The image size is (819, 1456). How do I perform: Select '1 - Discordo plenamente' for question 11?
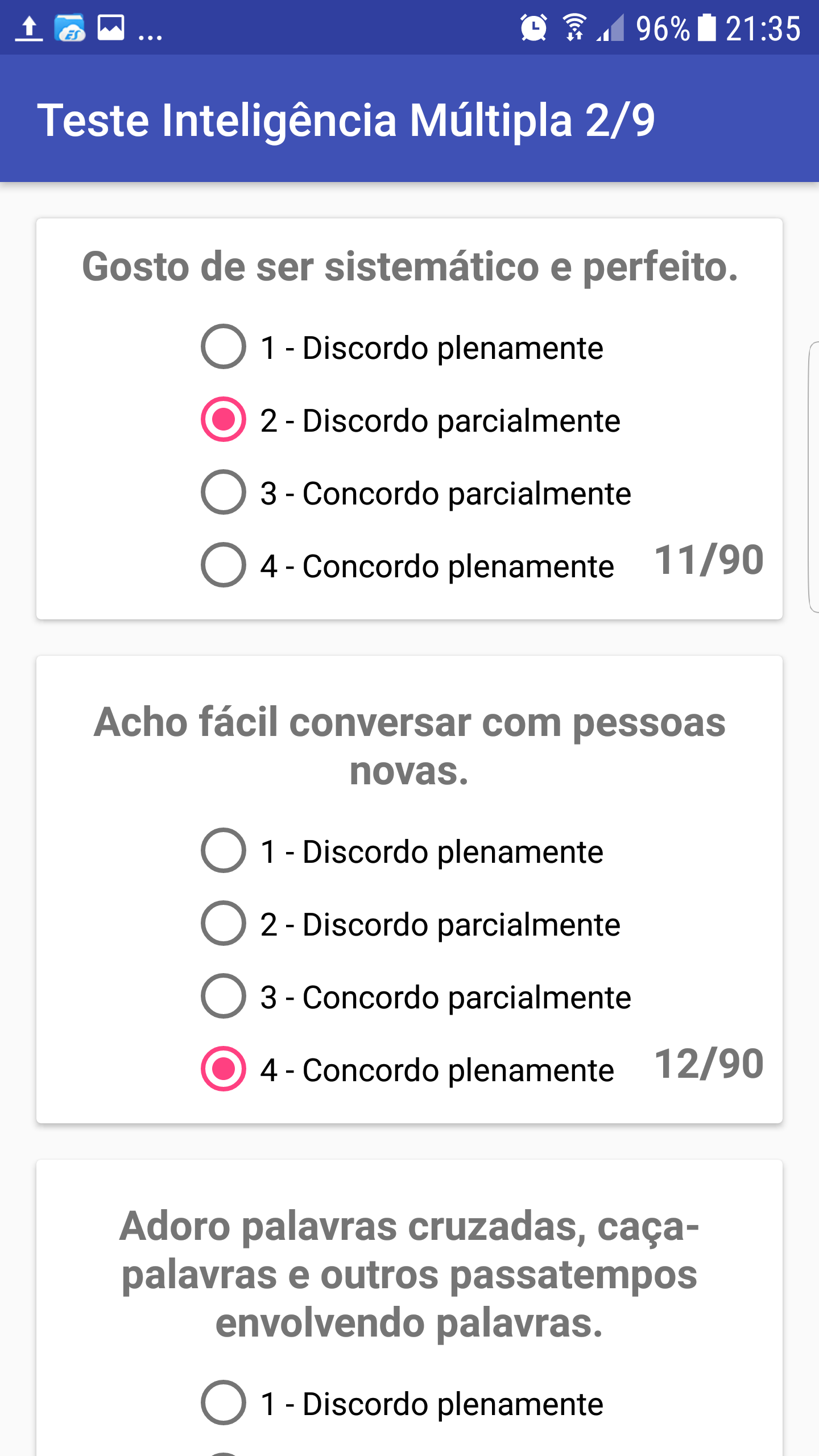(x=402, y=347)
